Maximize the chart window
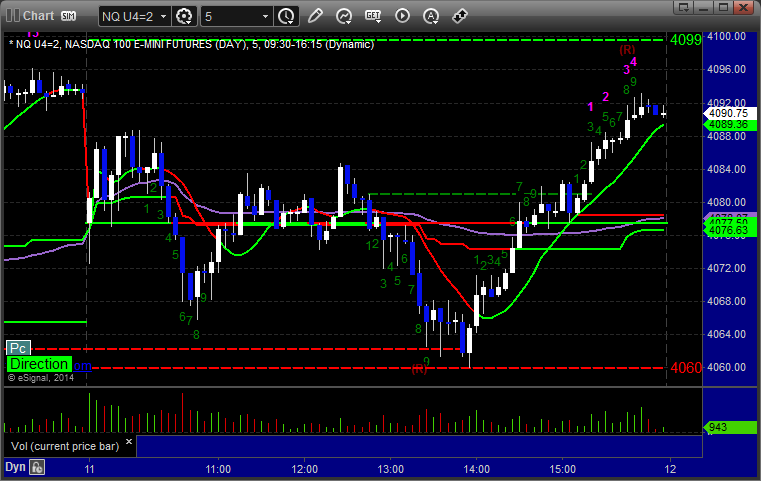Image resolution: width=761 pixels, height=481 pixels. [724, 7]
